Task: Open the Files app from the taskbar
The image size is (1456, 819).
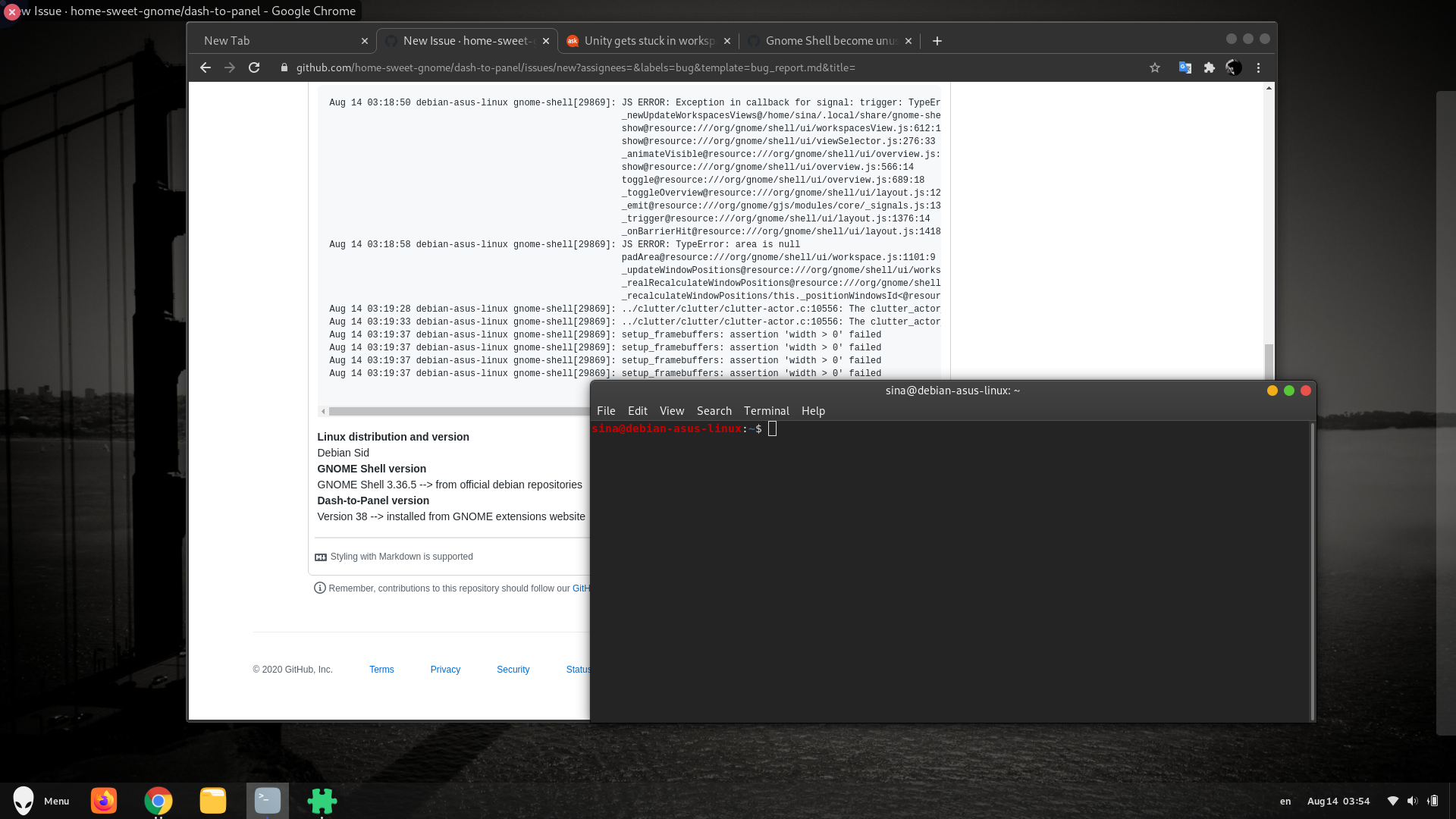Action: tap(213, 801)
